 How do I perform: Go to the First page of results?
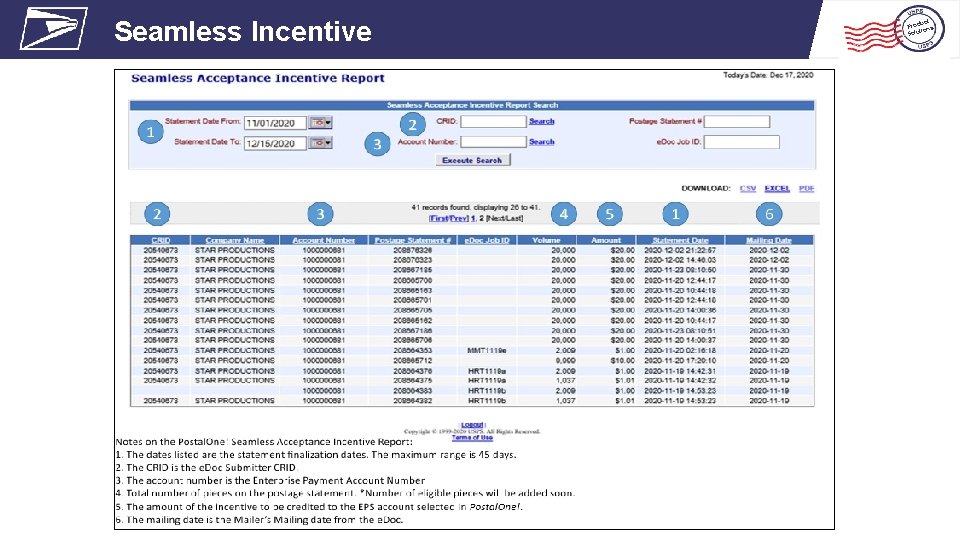439,218
